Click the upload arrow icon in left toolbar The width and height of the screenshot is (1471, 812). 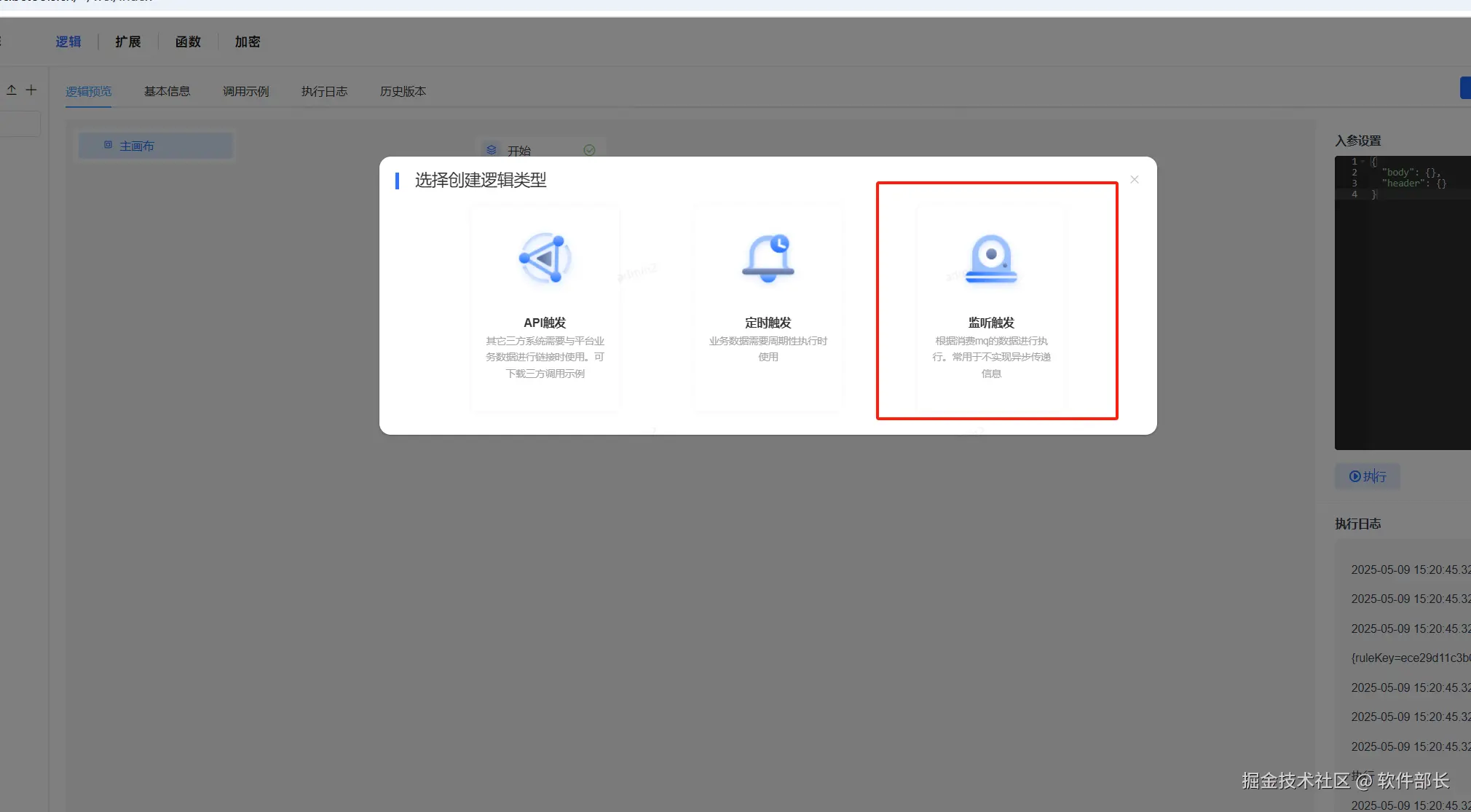pyautogui.click(x=12, y=90)
